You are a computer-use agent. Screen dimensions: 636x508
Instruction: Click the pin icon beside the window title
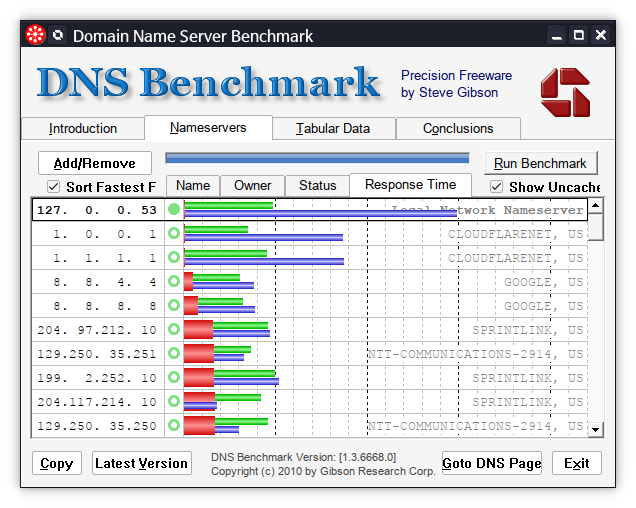(x=58, y=35)
